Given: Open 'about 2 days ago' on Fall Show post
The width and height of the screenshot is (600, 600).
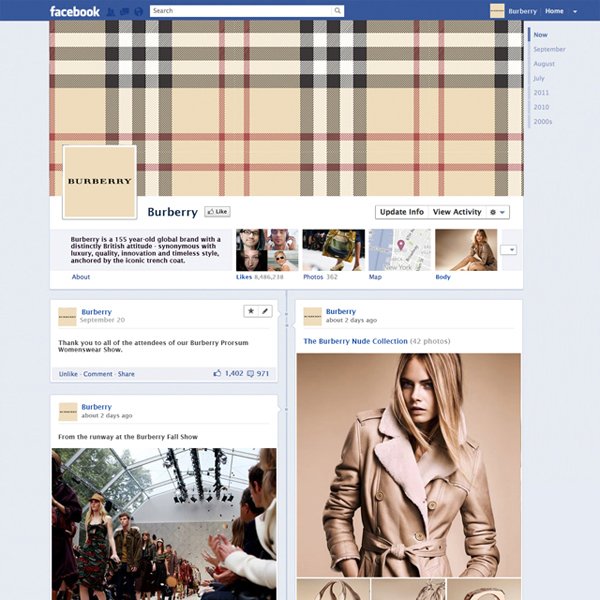Looking at the screenshot, I should click(107, 416).
